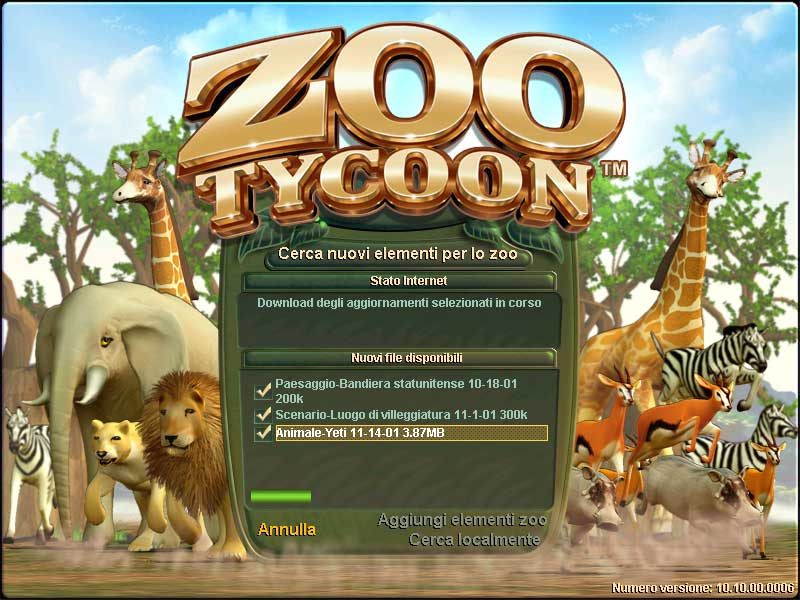
Task: Toggle the Scenario-Luogo di villeggiatura checkbox
Action: [263, 415]
